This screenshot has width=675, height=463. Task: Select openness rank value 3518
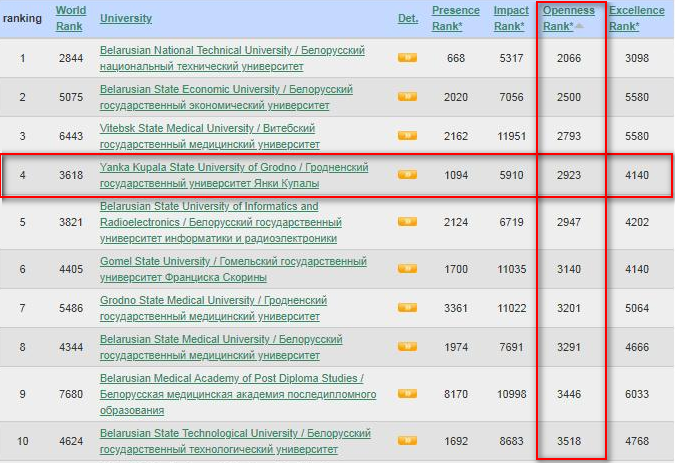tap(569, 441)
